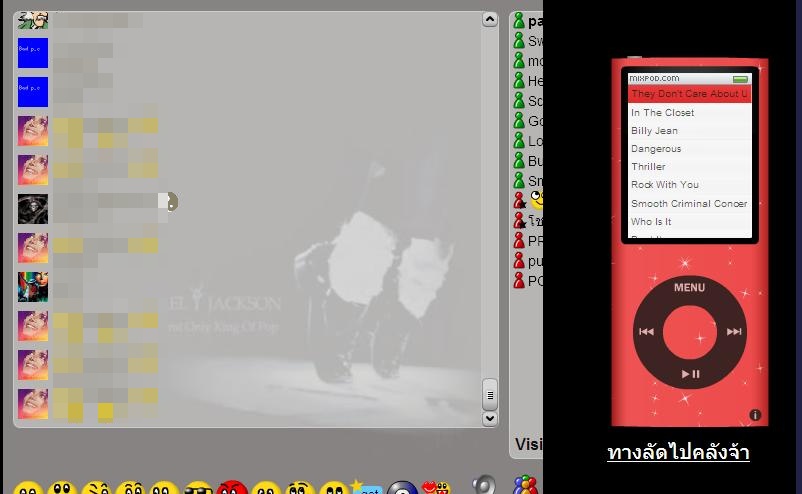Select green user icon beside 'Sw'
802x494 pixels.
tap(519, 40)
